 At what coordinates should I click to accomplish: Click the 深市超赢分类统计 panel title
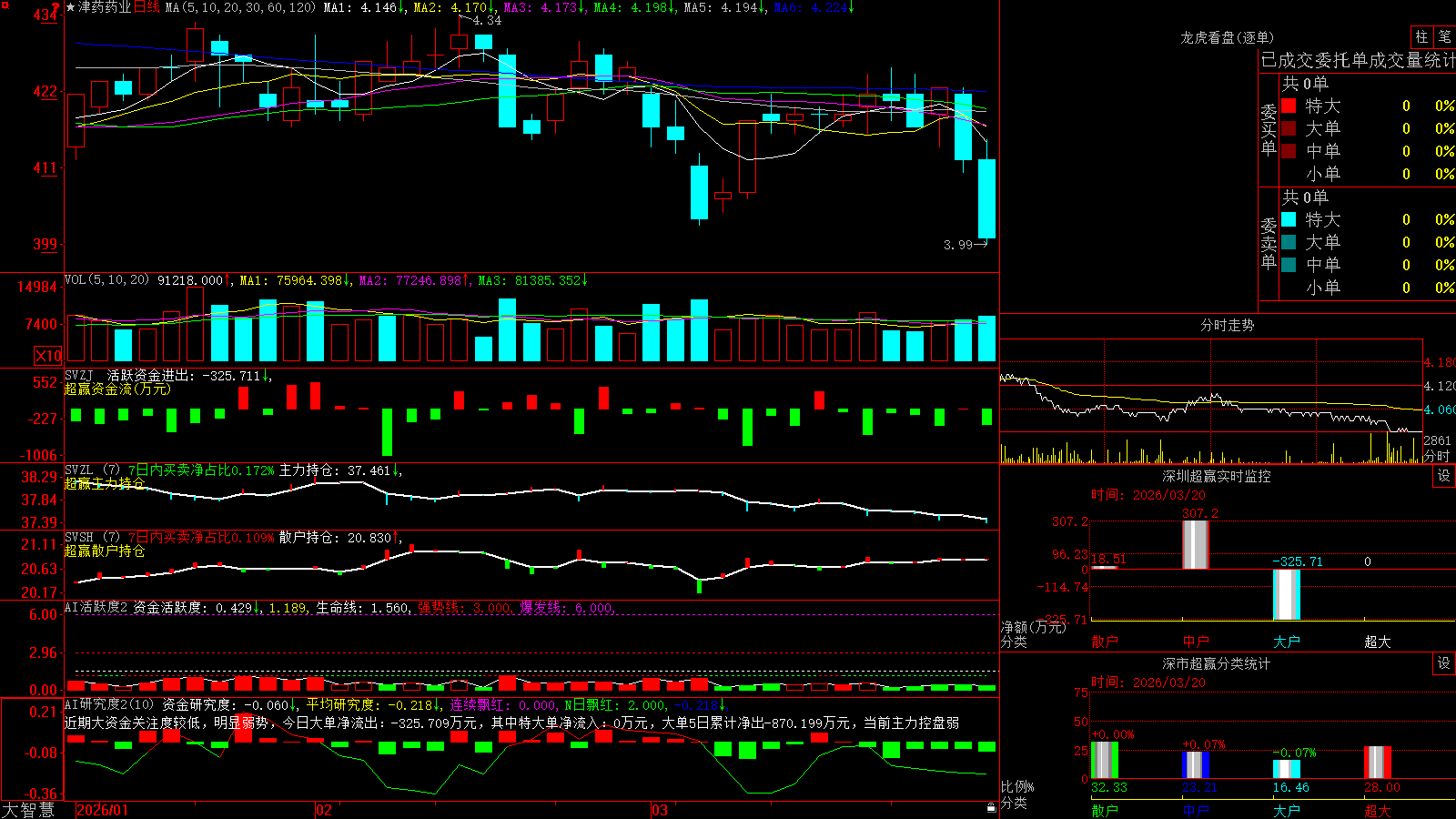point(1217,663)
